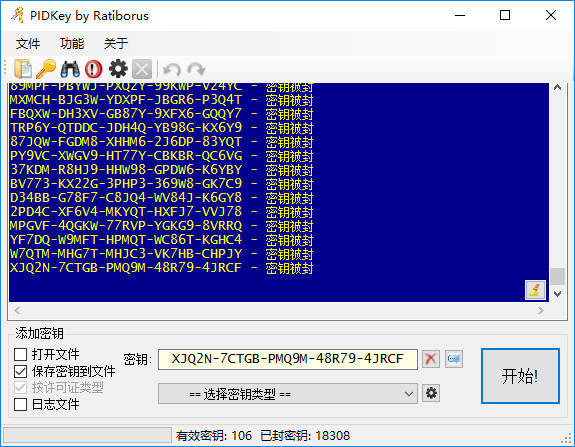The image size is (575, 447).
Task: Select key line PY9VC-XWGV9-HT77Y-CBKBR-QC6VG
Action: coord(161,156)
